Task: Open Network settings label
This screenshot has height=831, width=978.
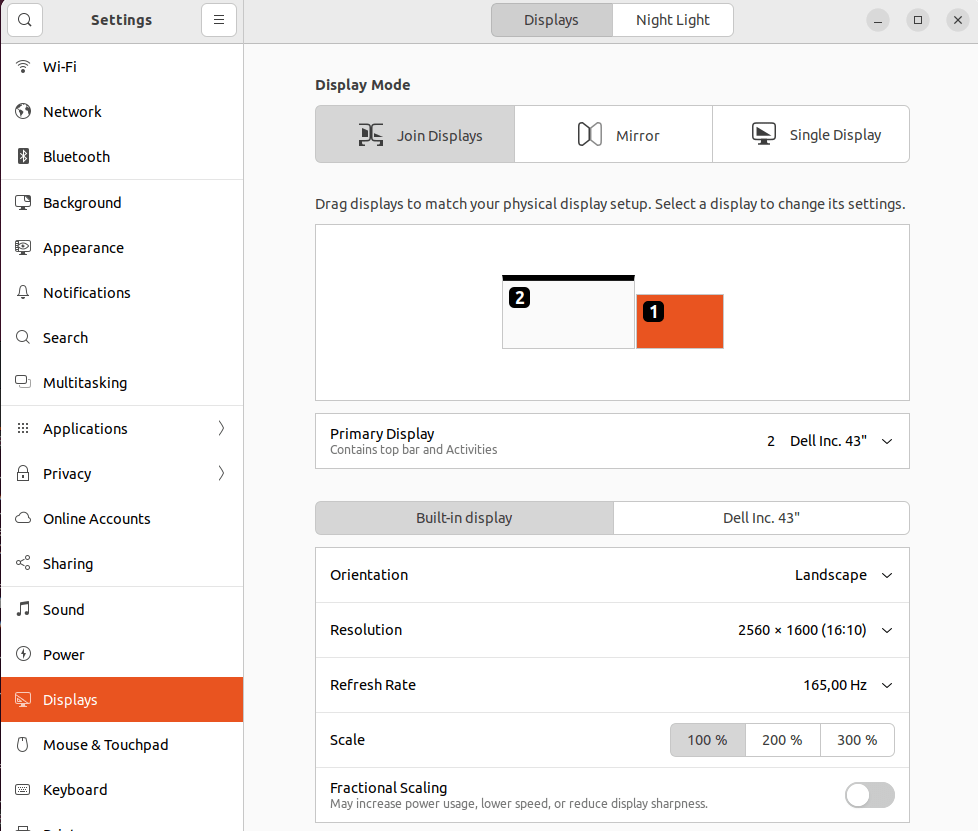Action: pos(72,112)
